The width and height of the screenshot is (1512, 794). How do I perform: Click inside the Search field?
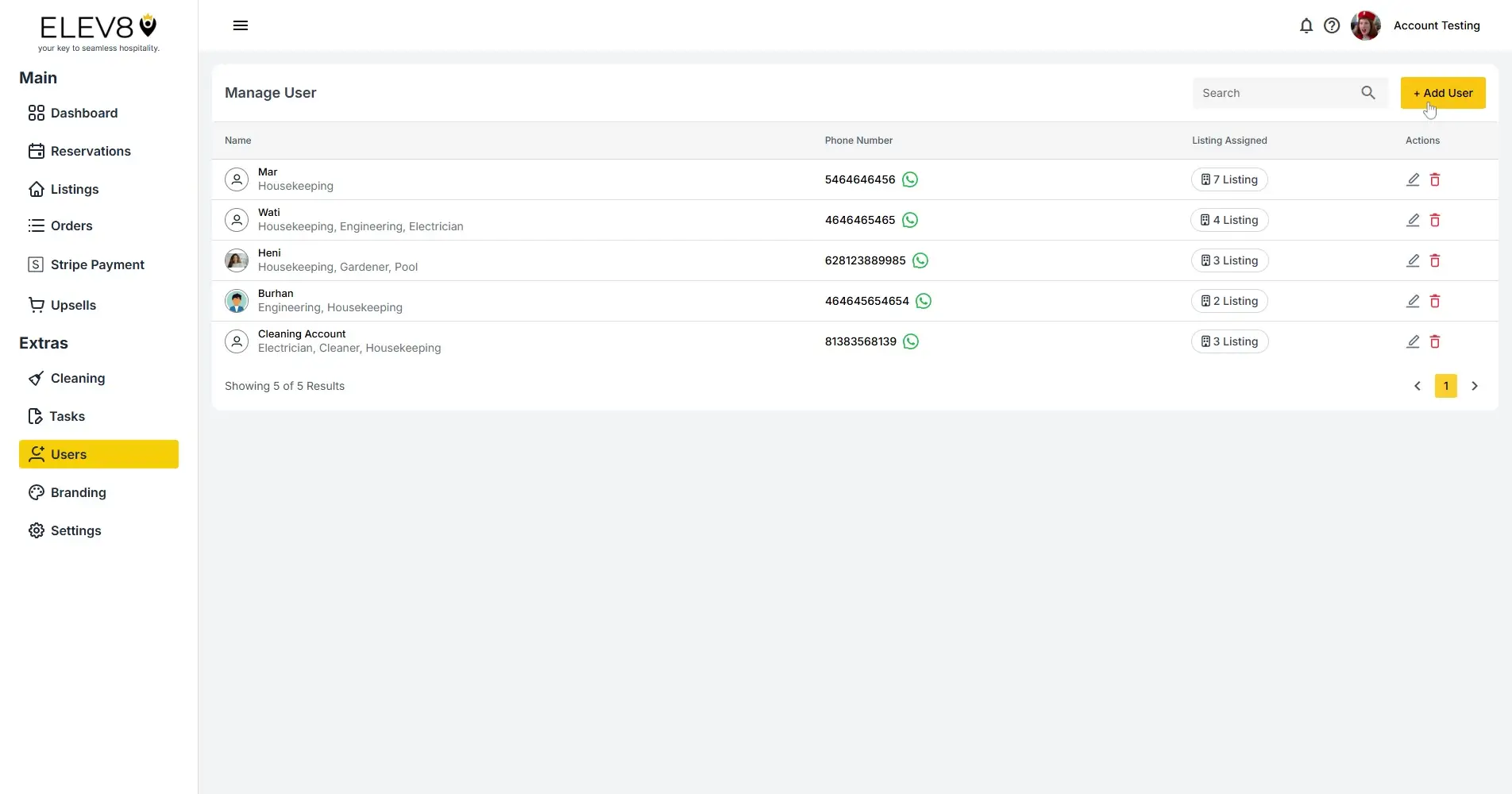point(1271,93)
